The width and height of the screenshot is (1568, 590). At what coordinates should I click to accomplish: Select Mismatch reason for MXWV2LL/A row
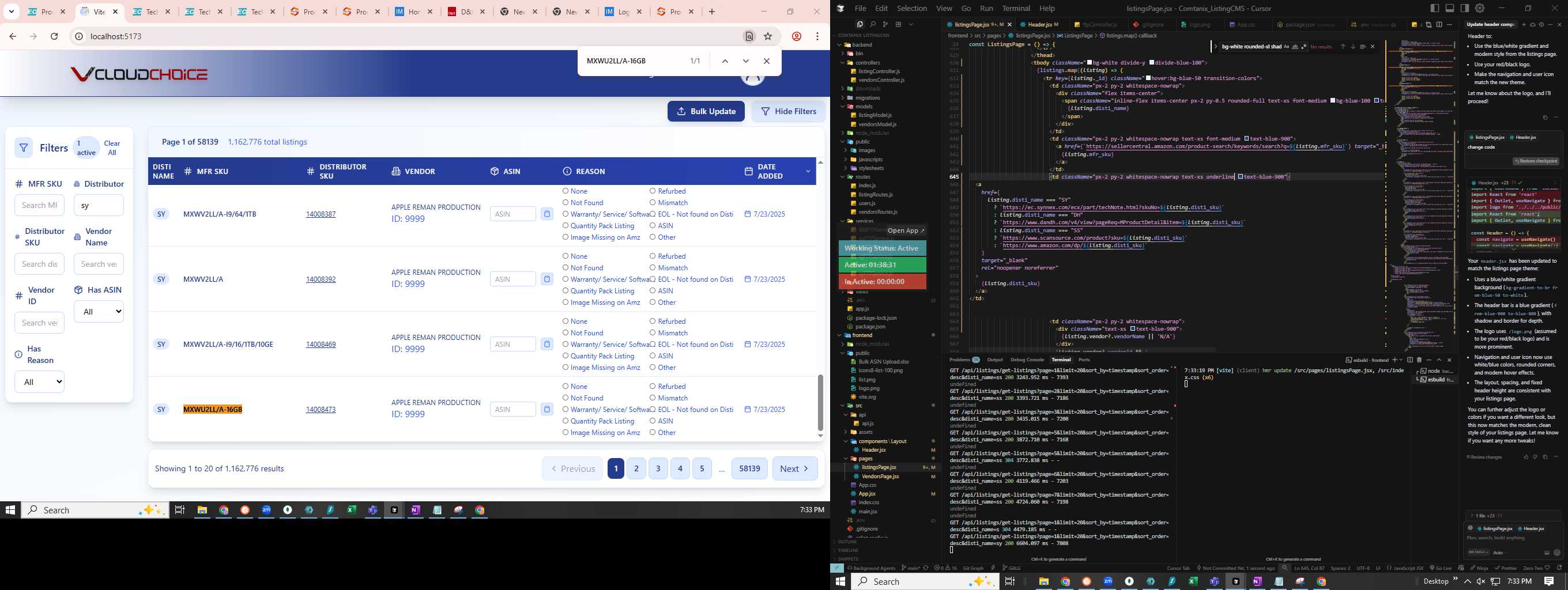pyautogui.click(x=653, y=267)
